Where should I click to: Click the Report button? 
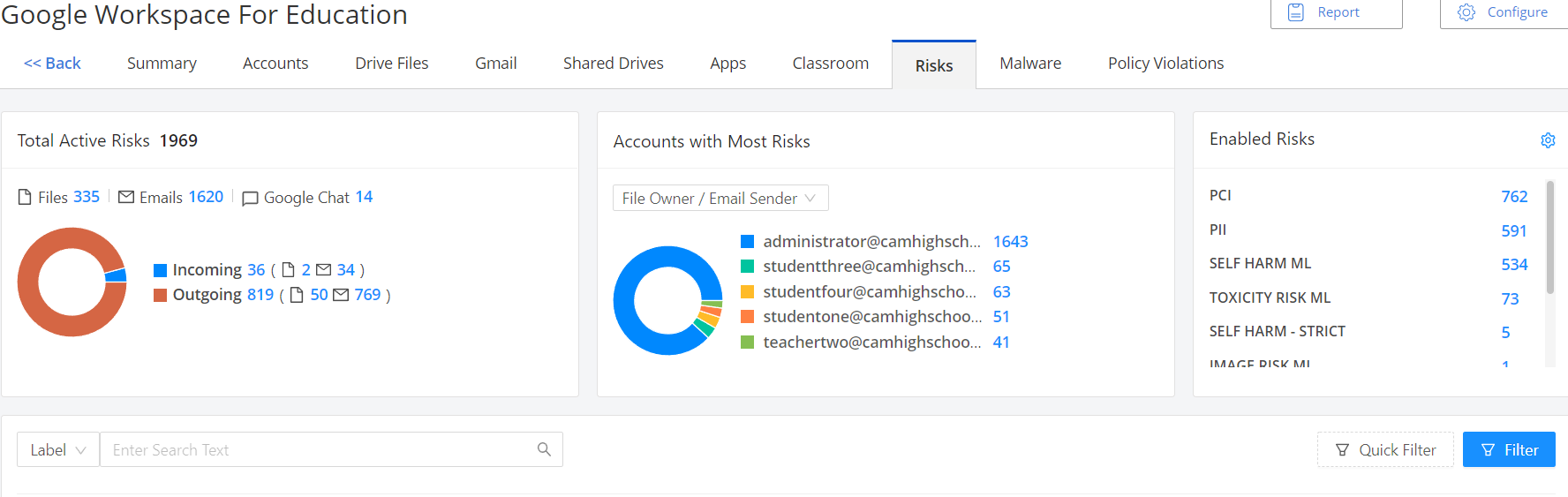click(1337, 12)
